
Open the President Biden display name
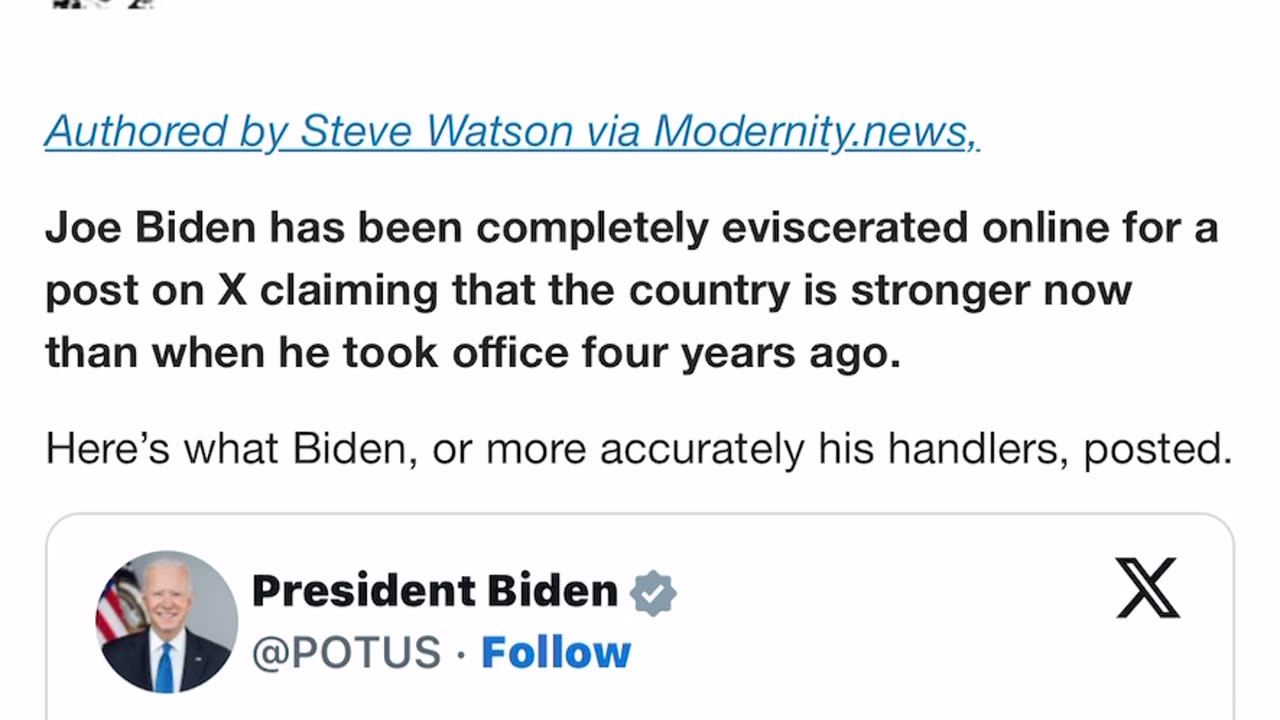click(x=435, y=591)
